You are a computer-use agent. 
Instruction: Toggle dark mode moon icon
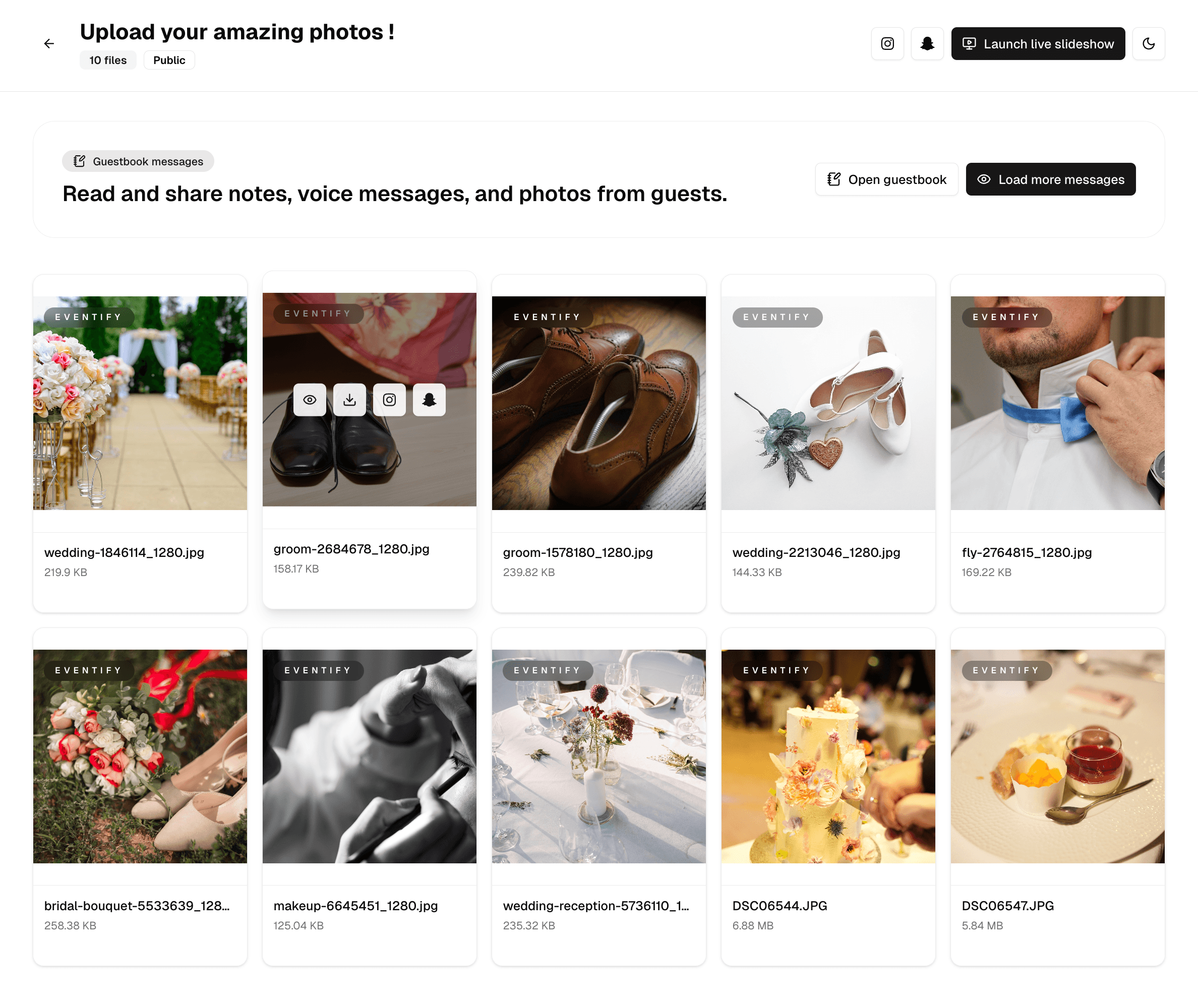(x=1148, y=44)
